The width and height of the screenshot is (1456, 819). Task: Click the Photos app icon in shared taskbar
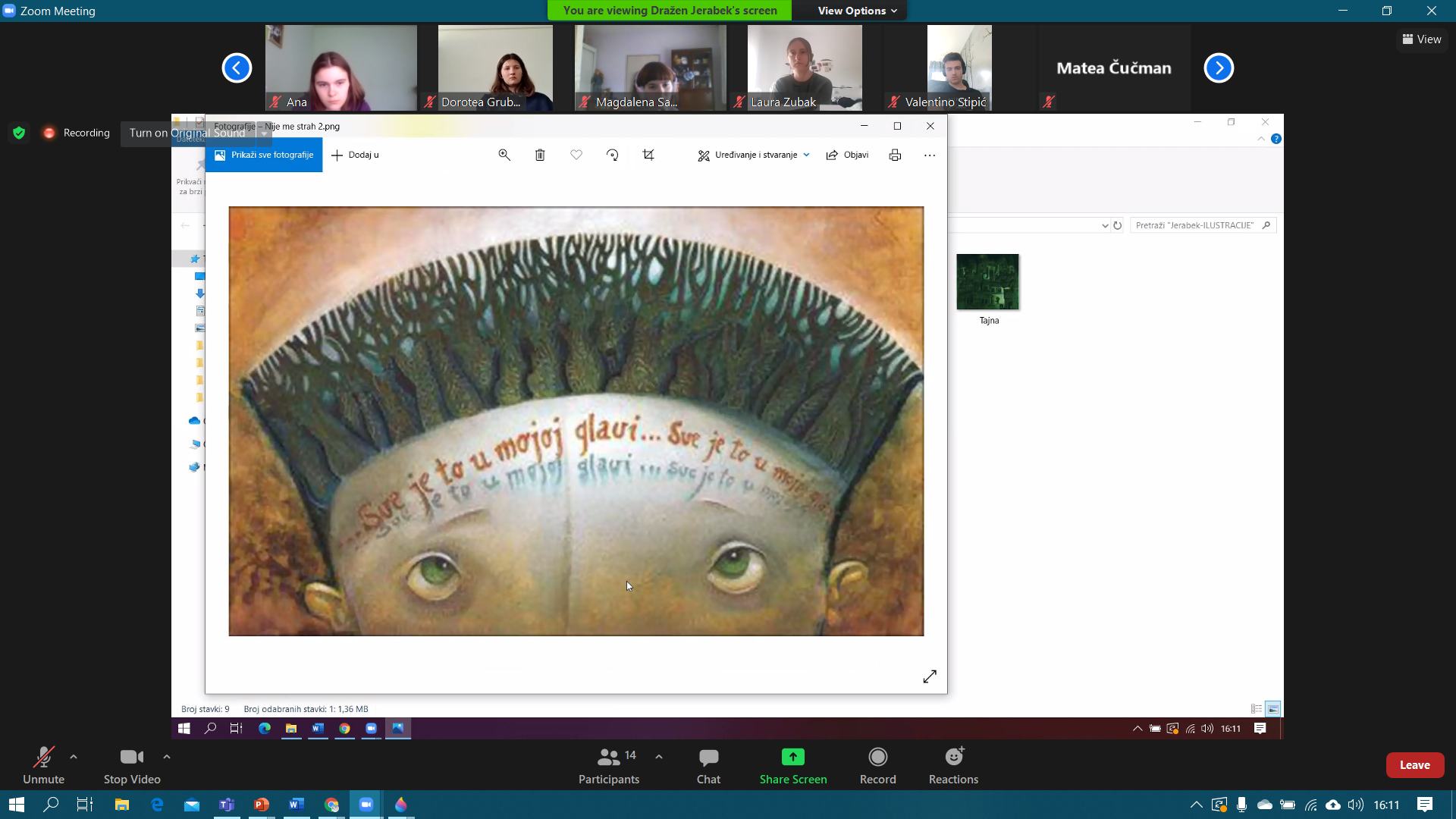point(398,729)
